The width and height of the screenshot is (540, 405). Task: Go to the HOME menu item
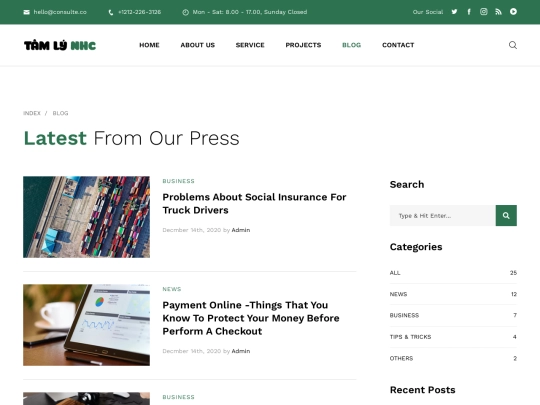(149, 45)
